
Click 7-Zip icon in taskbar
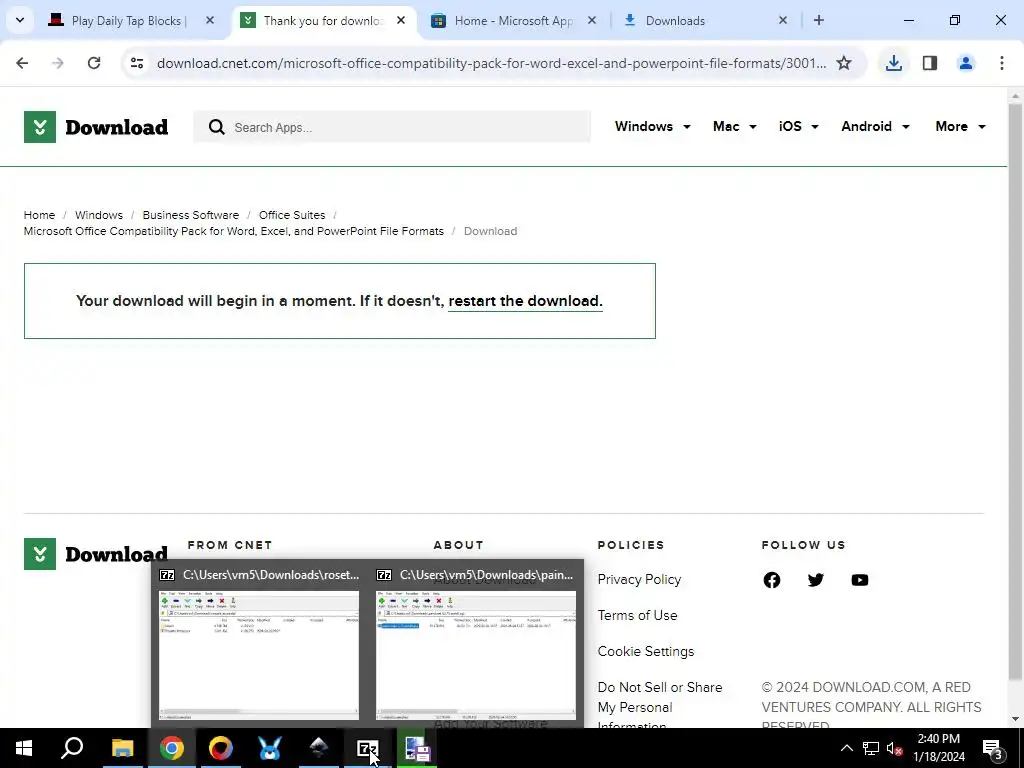368,748
